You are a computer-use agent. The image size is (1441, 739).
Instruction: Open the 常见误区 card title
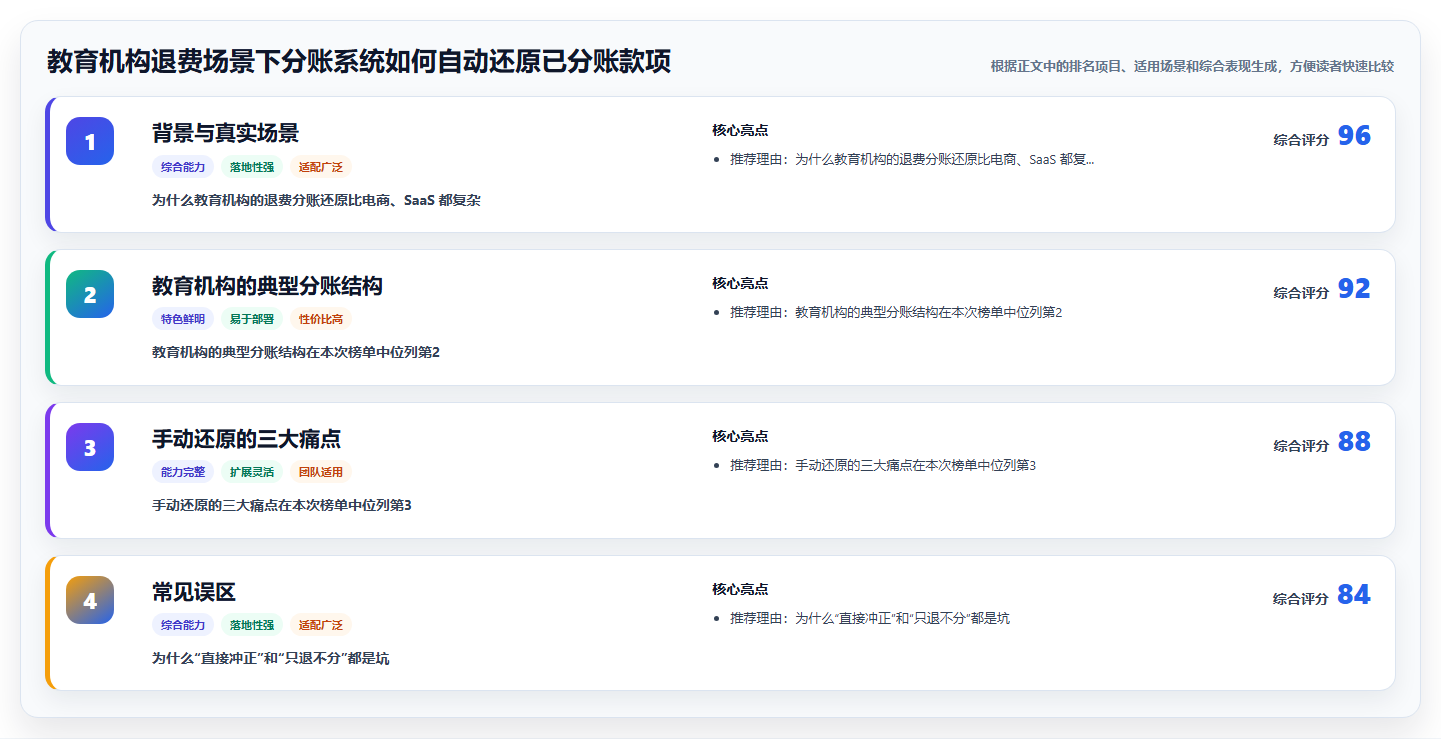coord(194,592)
